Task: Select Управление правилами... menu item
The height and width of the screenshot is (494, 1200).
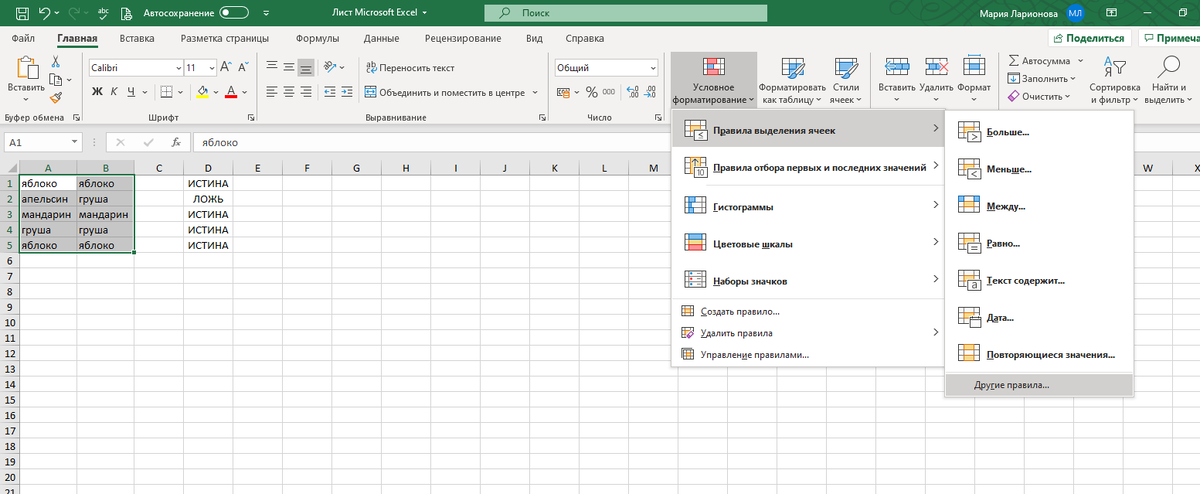Action: point(808,355)
